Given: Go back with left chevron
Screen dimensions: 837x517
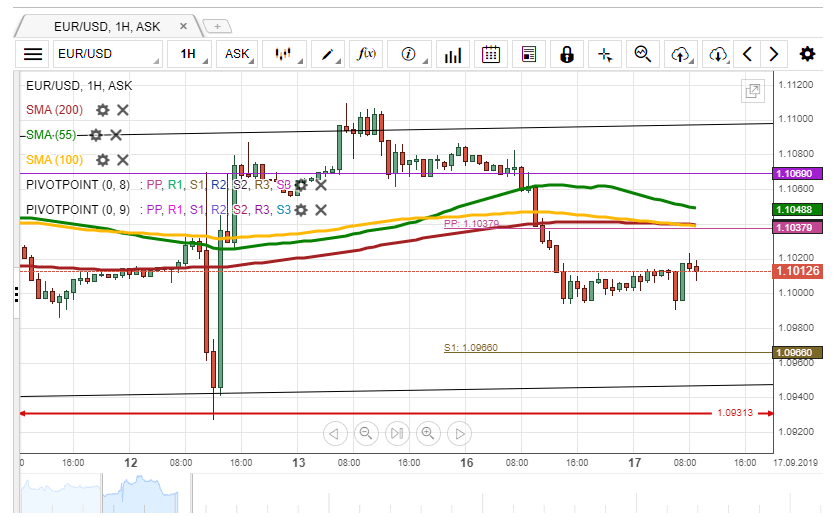Looking at the screenshot, I should pos(747,54).
